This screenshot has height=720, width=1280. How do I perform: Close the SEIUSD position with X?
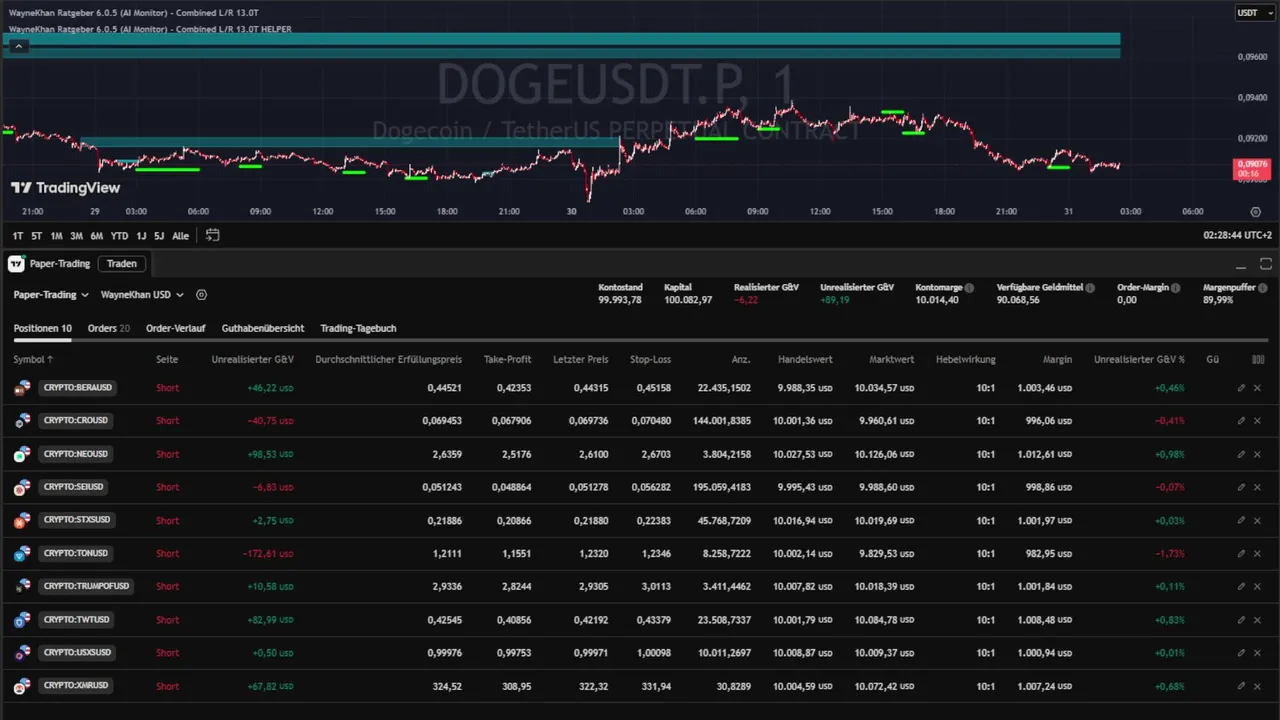[x=1258, y=487]
